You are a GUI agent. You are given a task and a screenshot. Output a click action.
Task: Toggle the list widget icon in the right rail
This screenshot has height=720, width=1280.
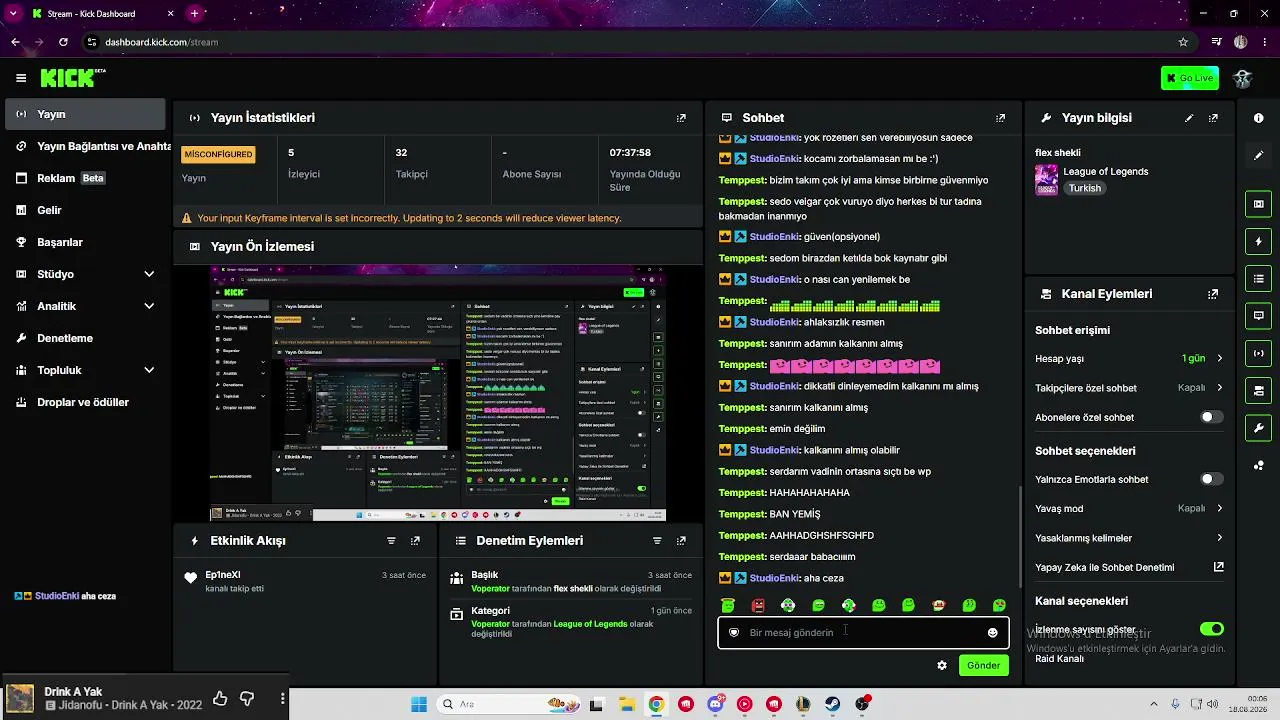[x=1258, y=279]
